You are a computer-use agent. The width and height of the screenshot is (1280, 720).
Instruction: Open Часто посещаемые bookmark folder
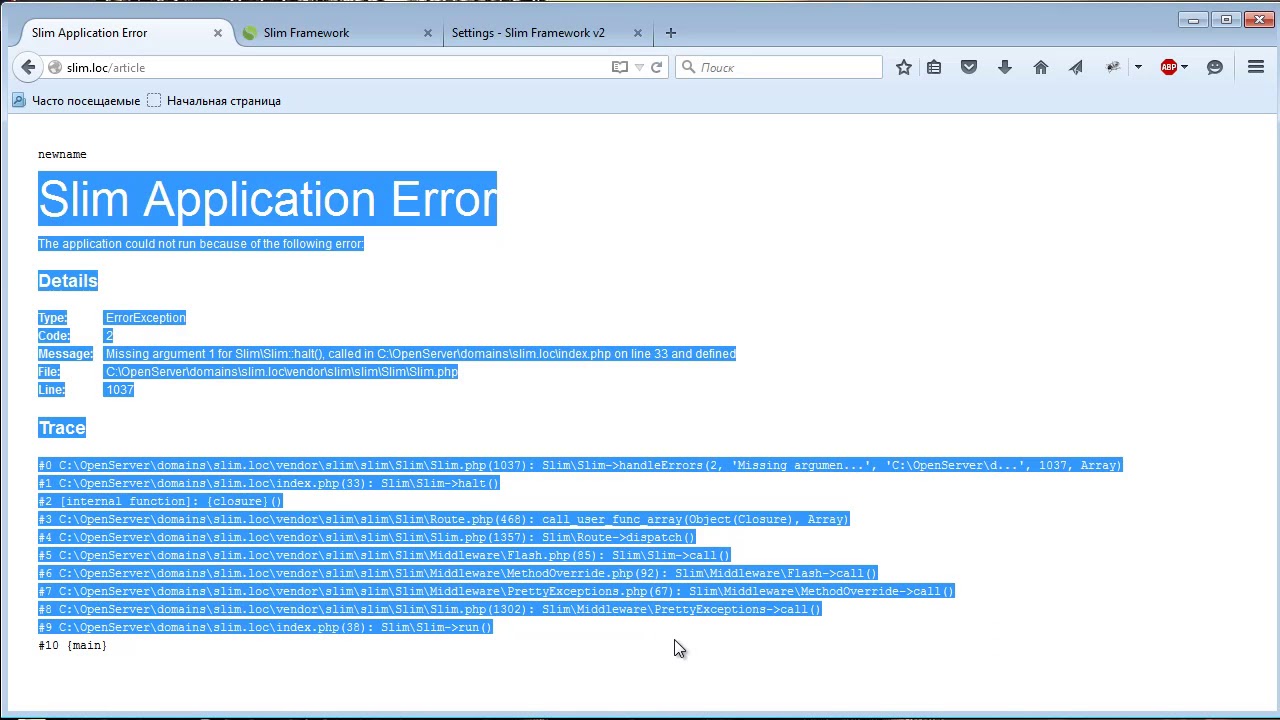point(76,101)
